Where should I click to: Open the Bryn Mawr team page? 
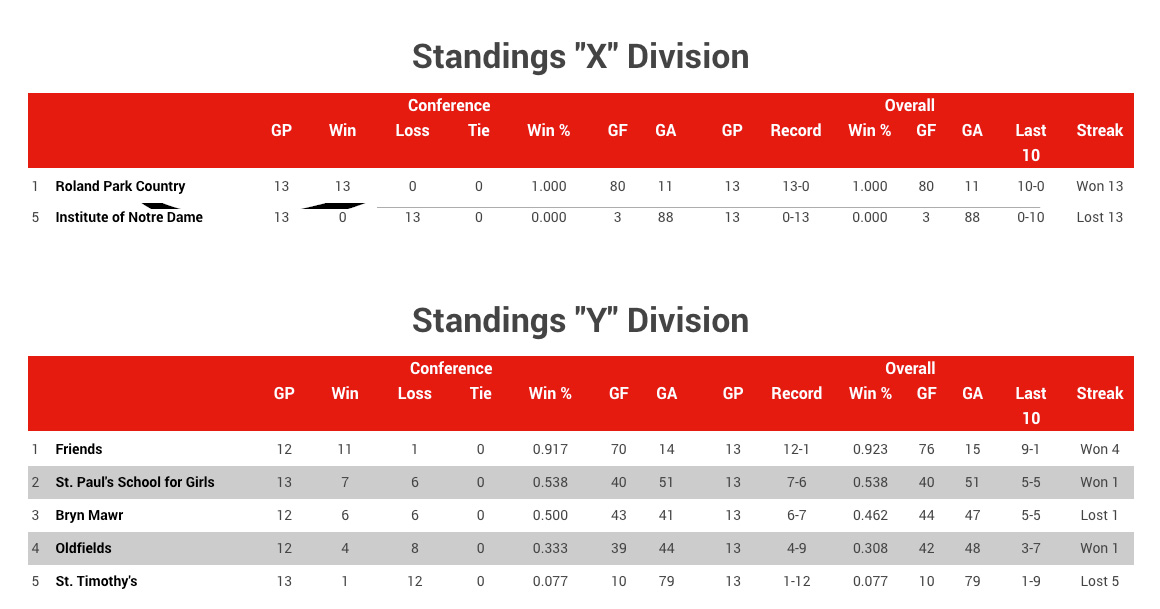click(x=89, y=515)
